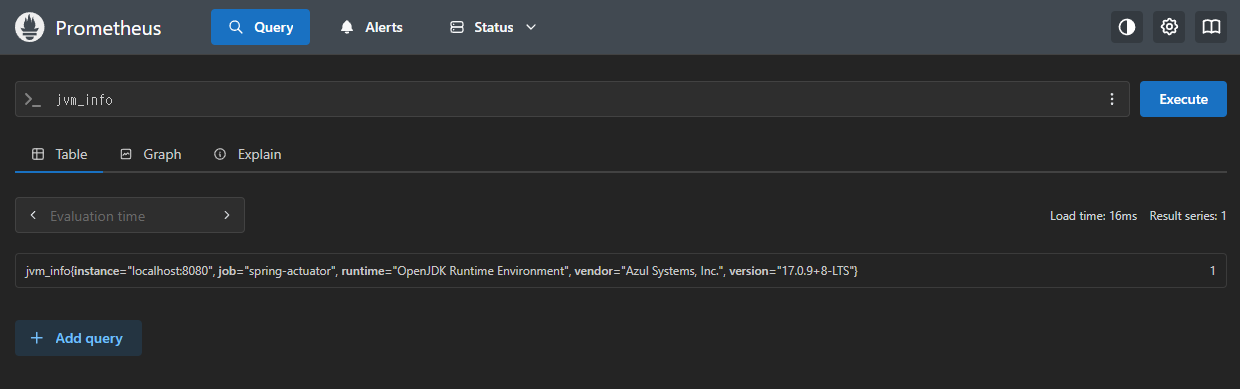
Task: Step evaluation time forward with right chevron
Action: [227, 215]
